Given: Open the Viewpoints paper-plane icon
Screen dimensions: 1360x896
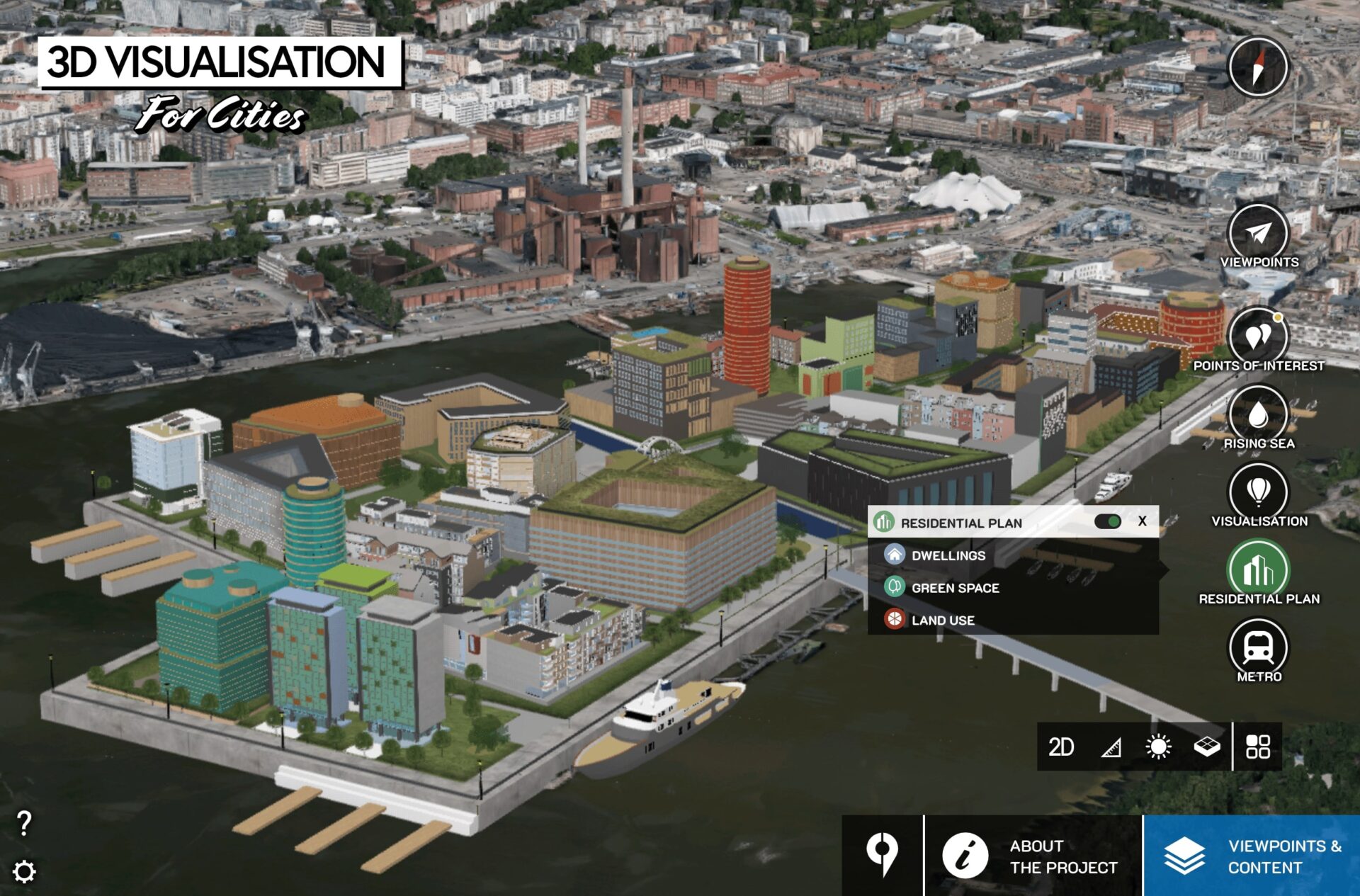Looking at the screenshot, I should [1258, 234].
